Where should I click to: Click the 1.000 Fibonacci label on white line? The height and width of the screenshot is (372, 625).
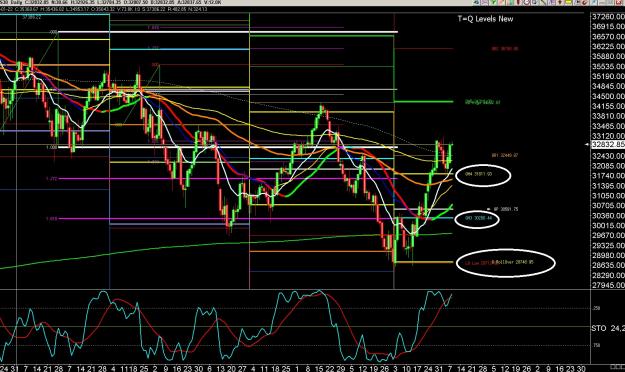(x=52, y=148)
